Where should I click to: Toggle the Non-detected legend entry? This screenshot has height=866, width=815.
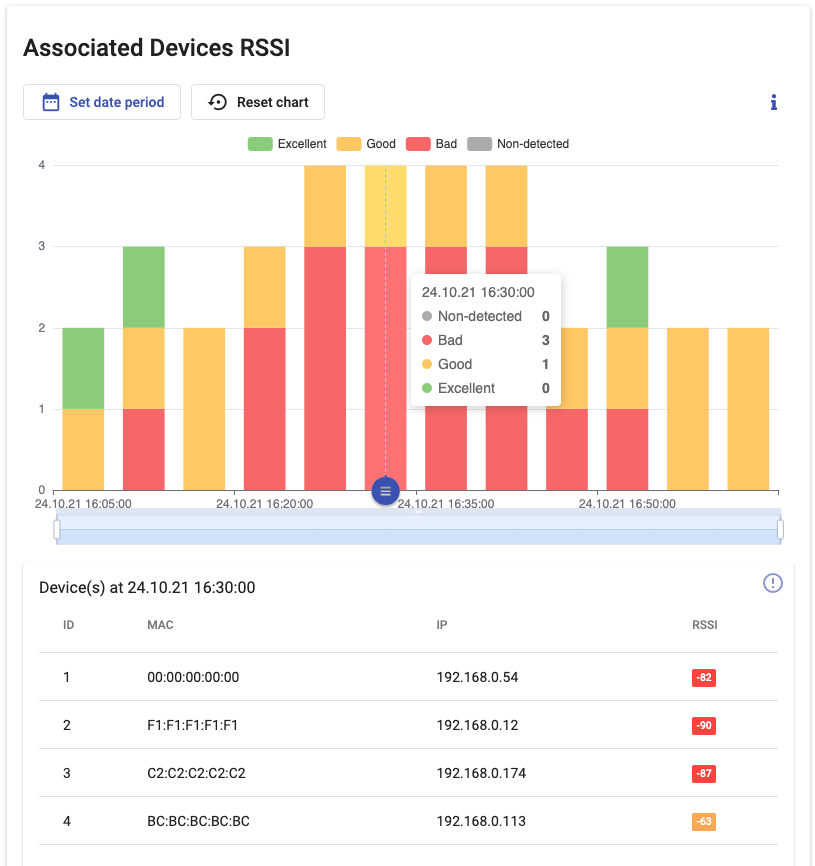(x=519, y=144)
